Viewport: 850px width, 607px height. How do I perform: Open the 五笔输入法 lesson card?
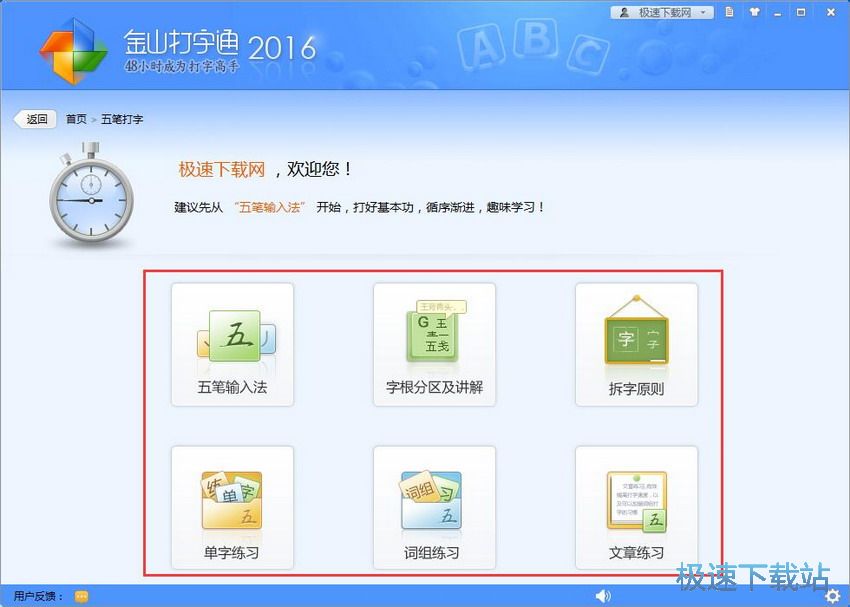click(x=233, y=345)
